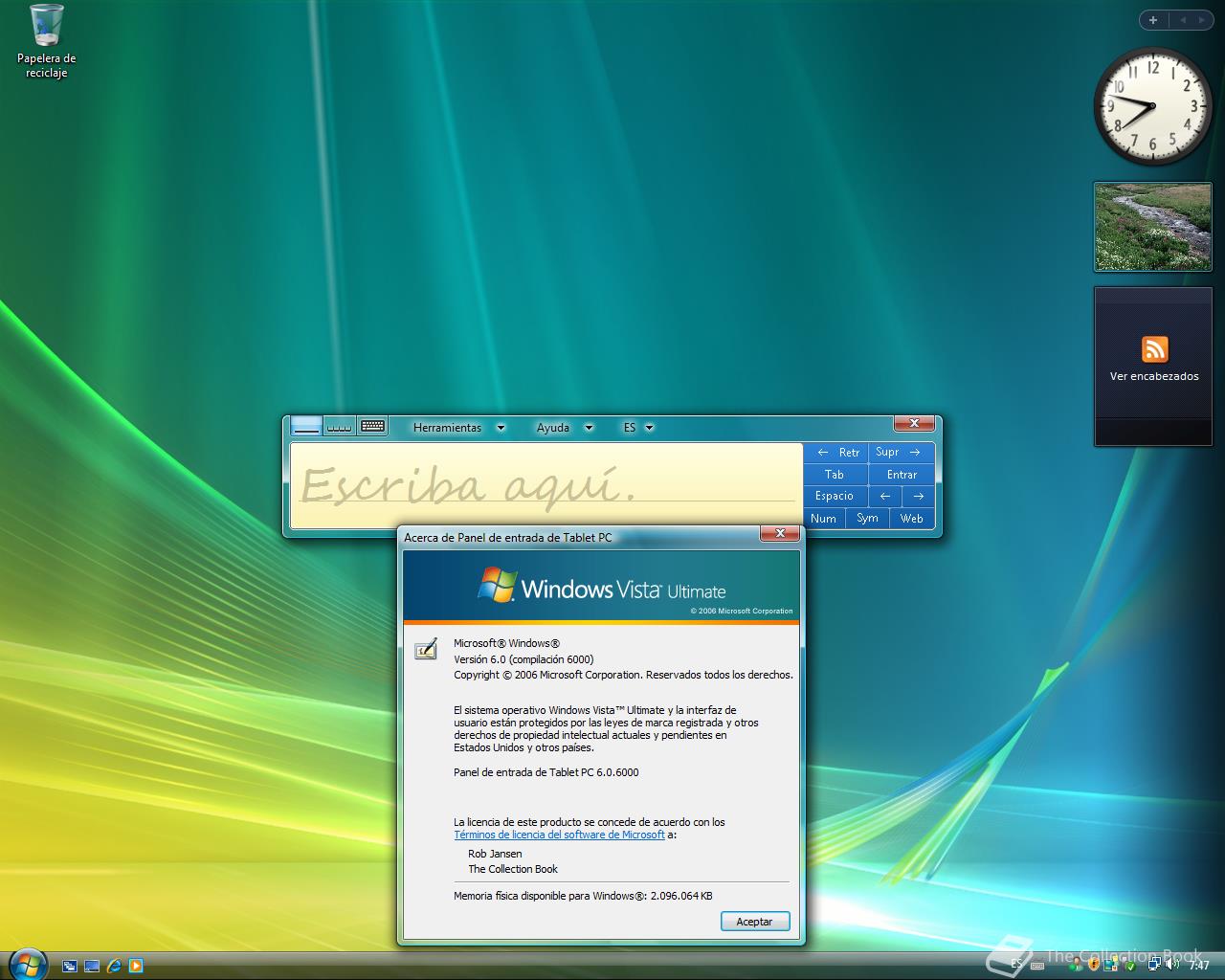Click the sidebar add gadgets plus button
Screen dimensions: 1225x980
tap(1153, 20)
